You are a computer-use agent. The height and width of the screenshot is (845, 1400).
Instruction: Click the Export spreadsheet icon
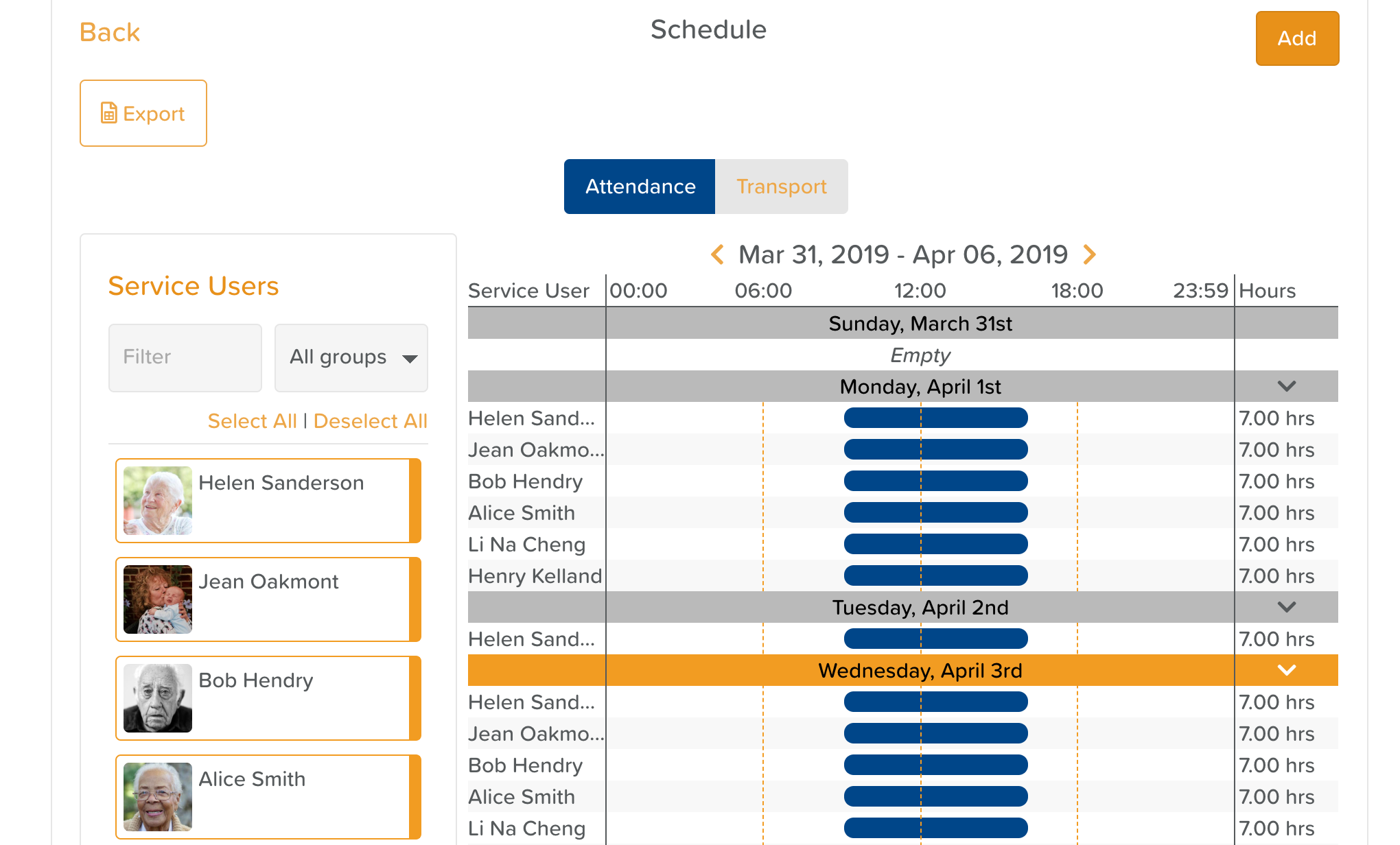coord(108,113)
